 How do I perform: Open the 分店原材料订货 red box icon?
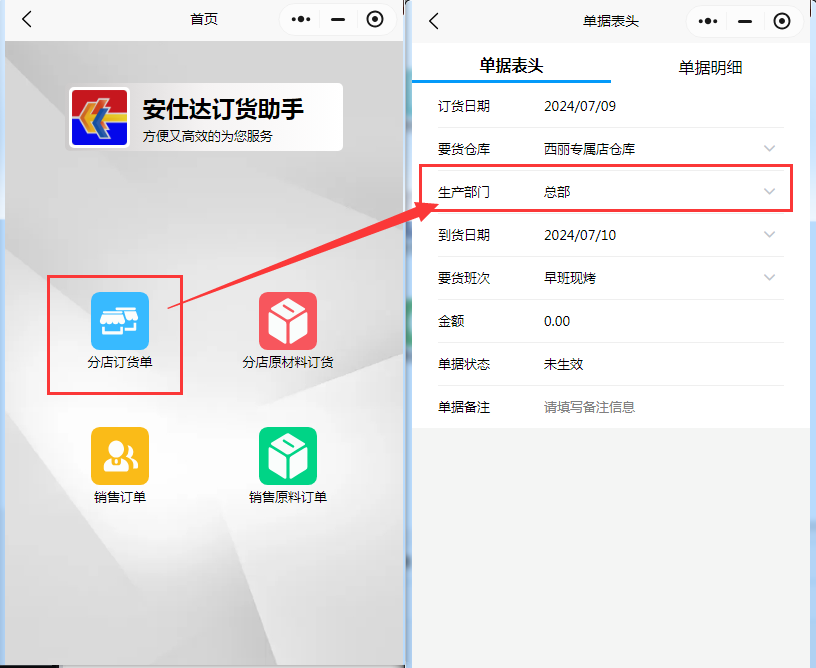pos(288,320)
